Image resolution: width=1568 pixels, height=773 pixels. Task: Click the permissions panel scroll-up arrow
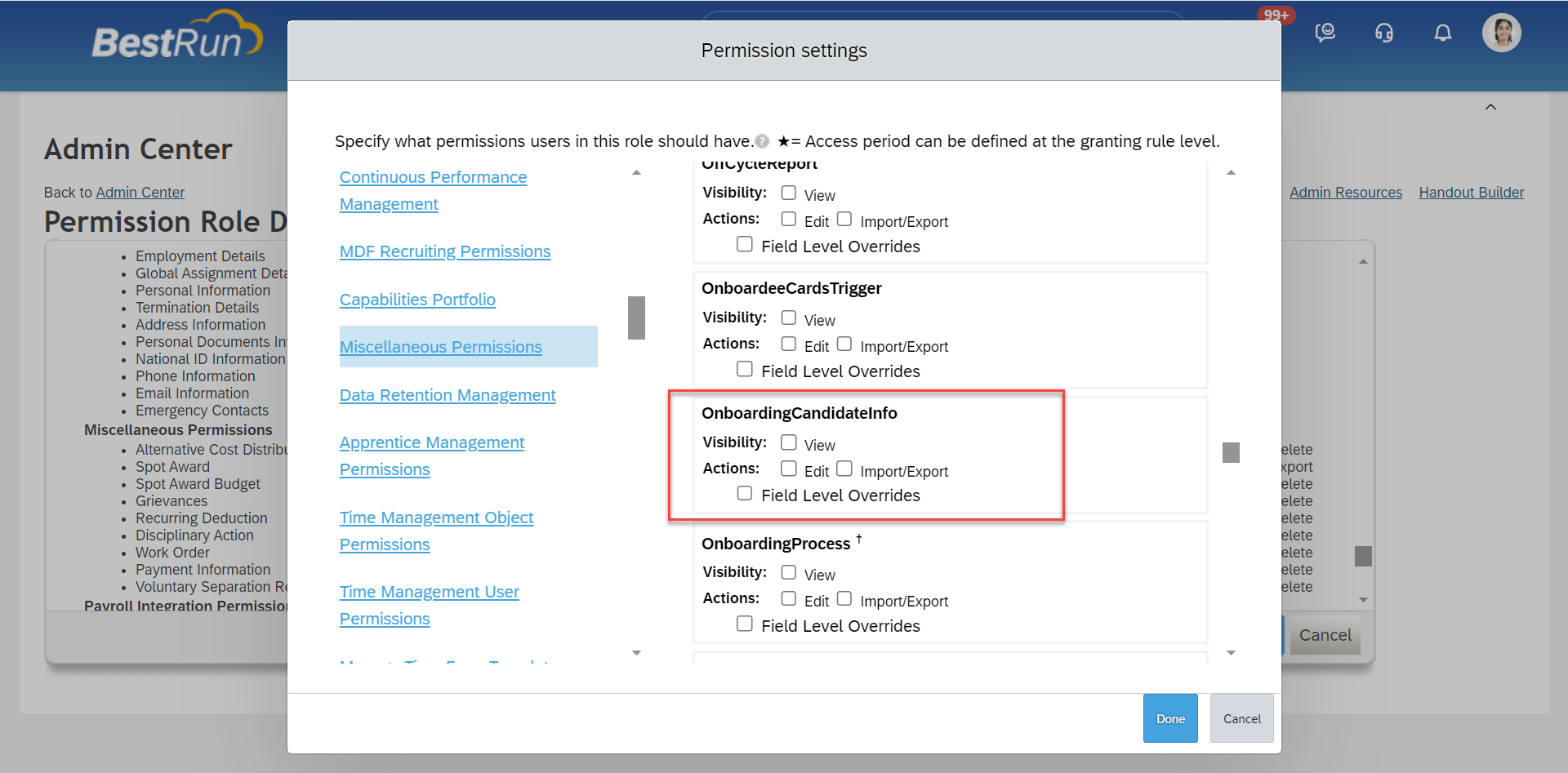click(x=1231, y=172)
